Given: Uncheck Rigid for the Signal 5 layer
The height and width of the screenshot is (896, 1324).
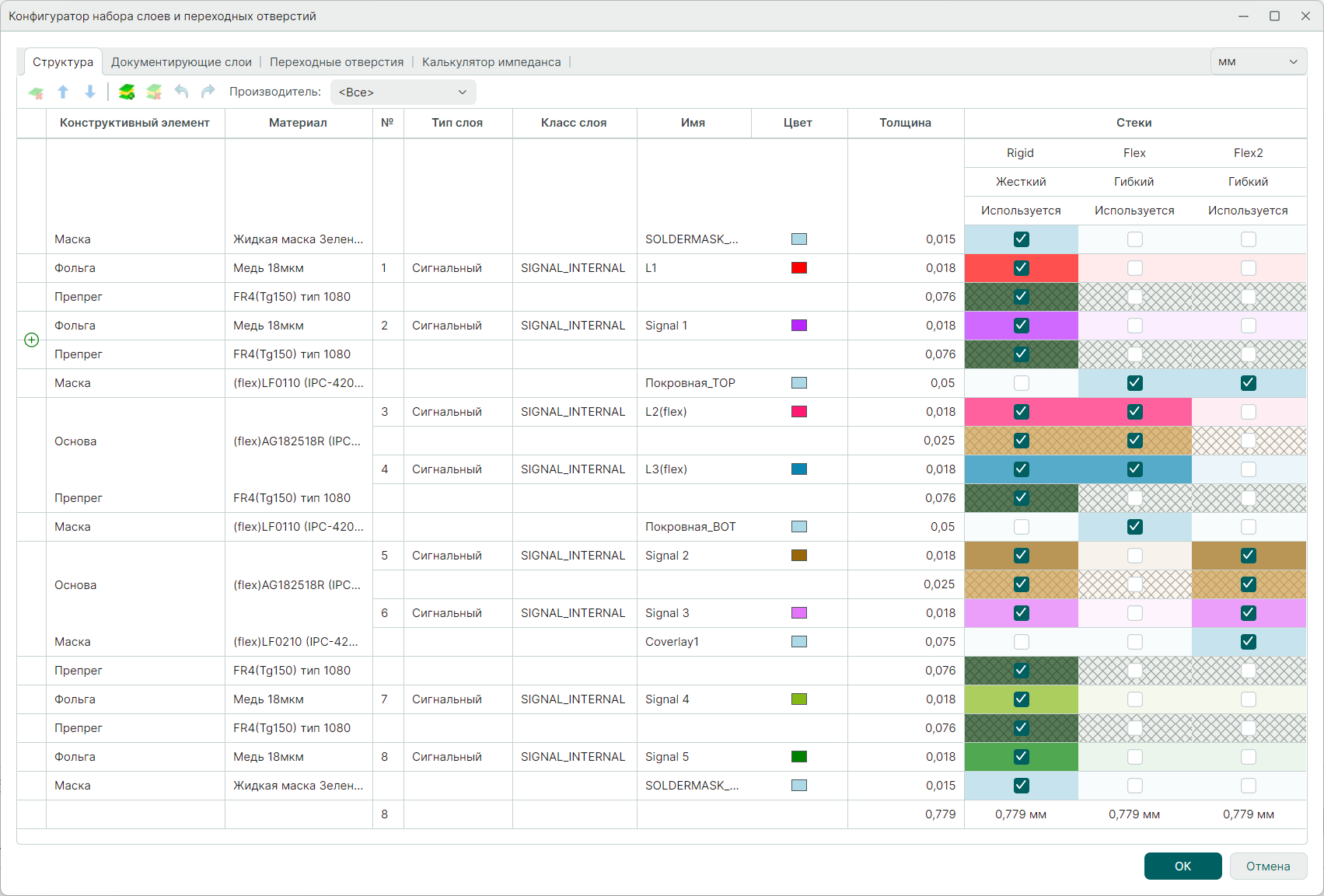Looking at the screenshot, I should [1021, 757].
